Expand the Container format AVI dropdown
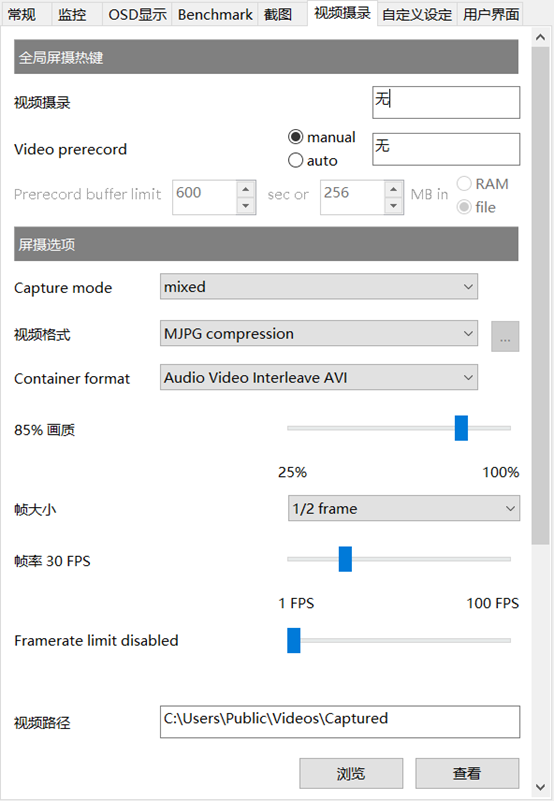 coord(319,377)
